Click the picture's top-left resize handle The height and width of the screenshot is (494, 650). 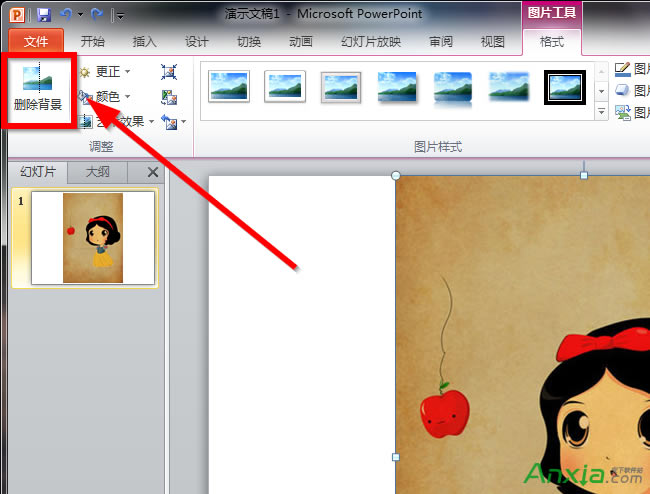pyautogui.click(x=396, y=175)
